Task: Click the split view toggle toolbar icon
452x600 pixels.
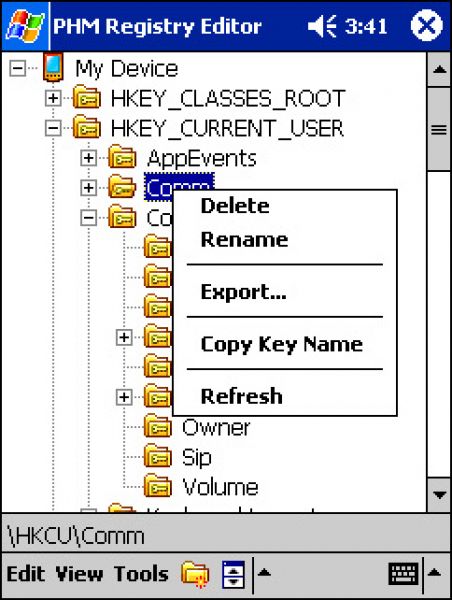Action: coord(233,574)
